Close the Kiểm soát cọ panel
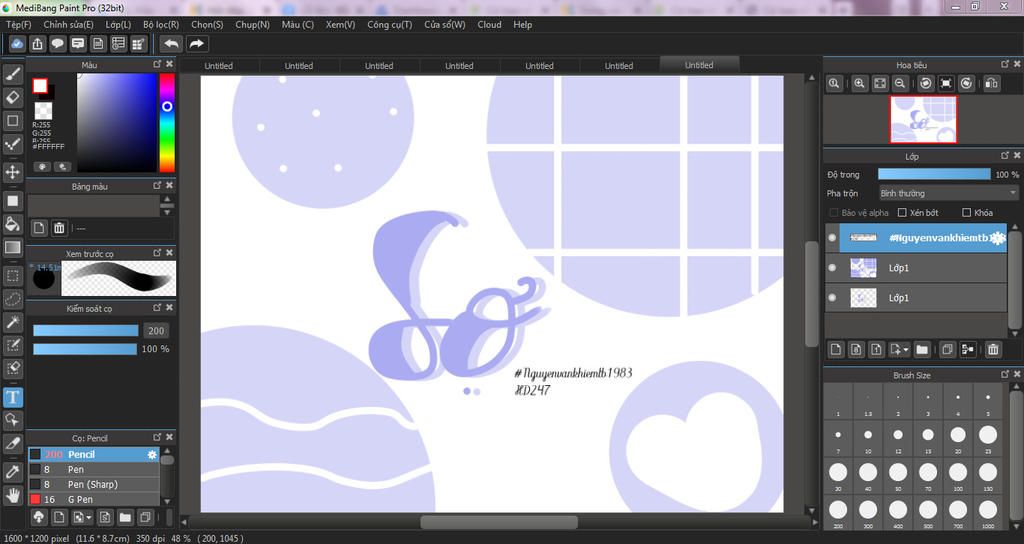This screenshot has height=544, width=1024. pyautogui.click(x=169, y=307)
